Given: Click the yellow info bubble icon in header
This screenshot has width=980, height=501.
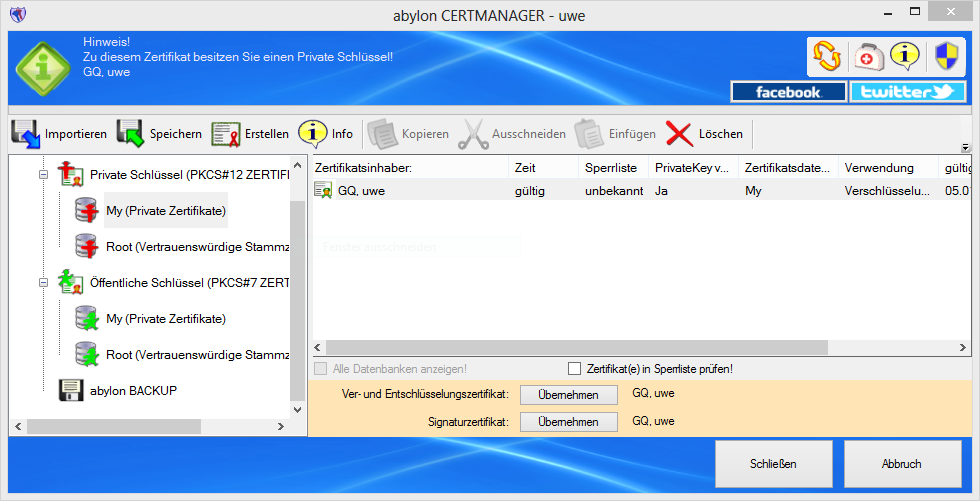Looking at the screenshot, I should point(904,56).
